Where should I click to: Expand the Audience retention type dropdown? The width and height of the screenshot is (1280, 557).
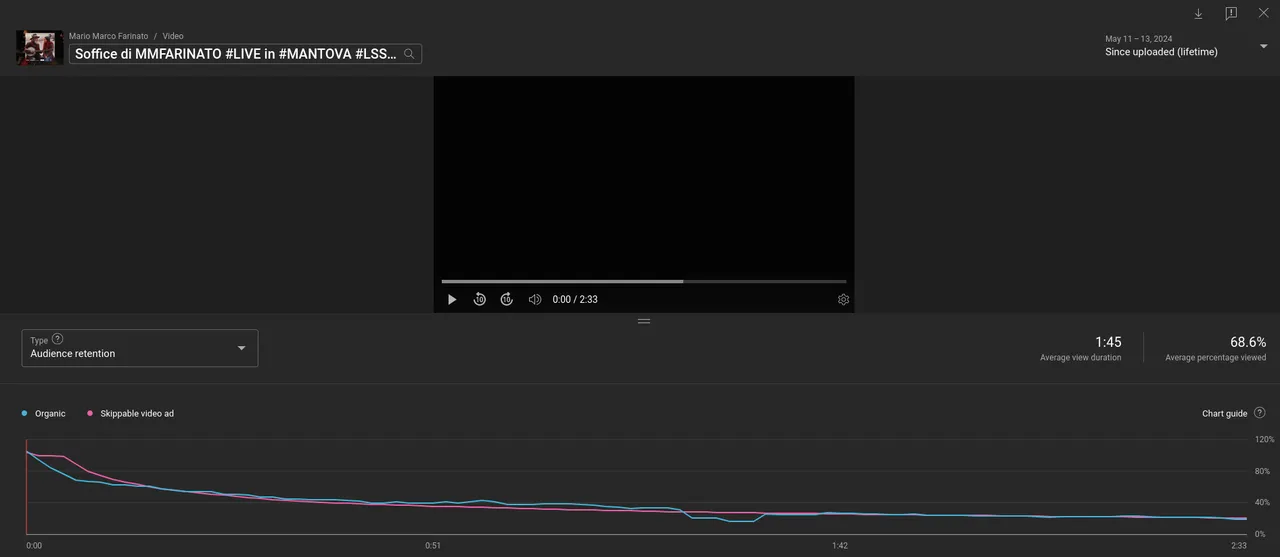point(140,348)
